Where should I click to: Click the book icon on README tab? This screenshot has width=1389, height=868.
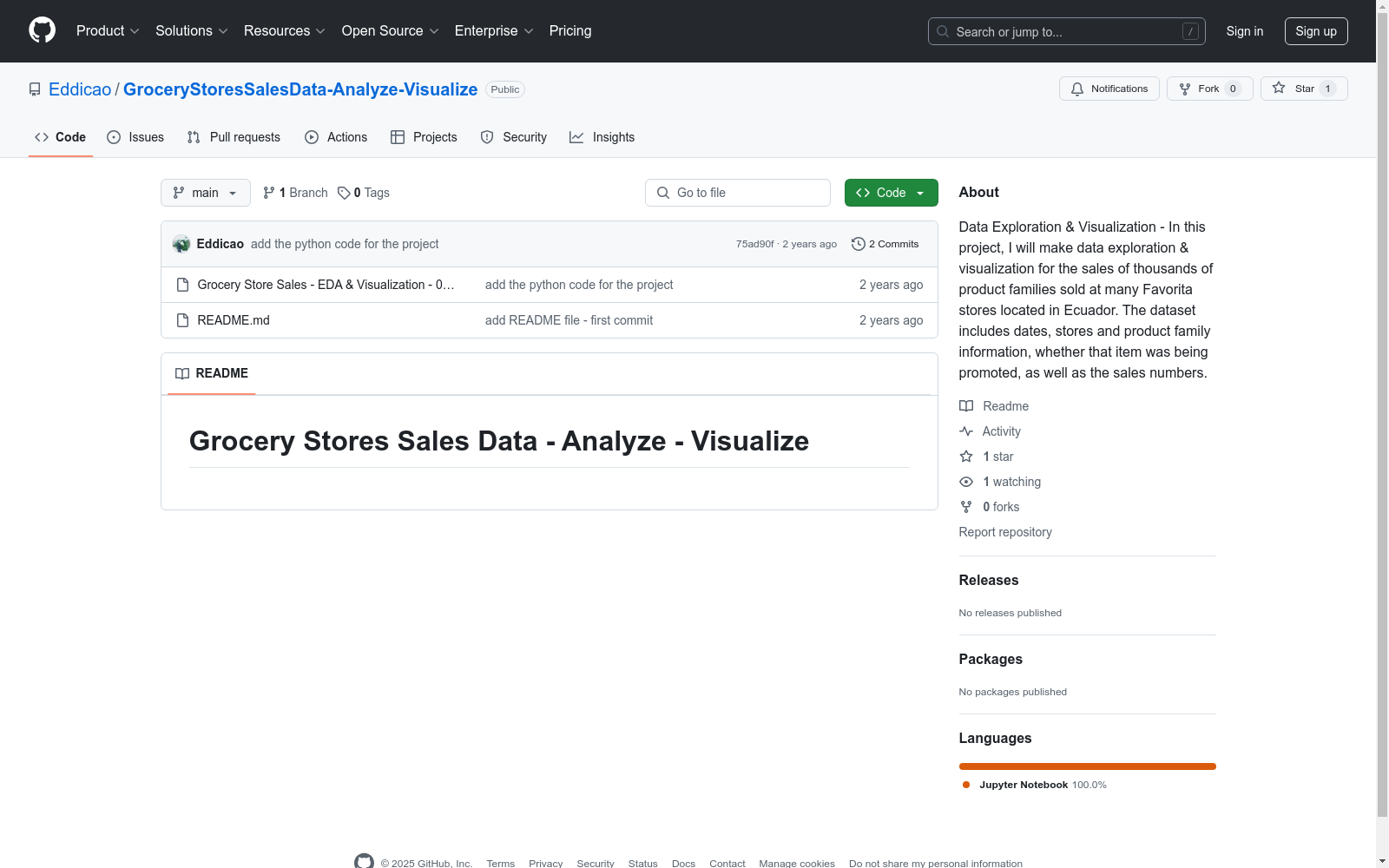coord(182,373)
